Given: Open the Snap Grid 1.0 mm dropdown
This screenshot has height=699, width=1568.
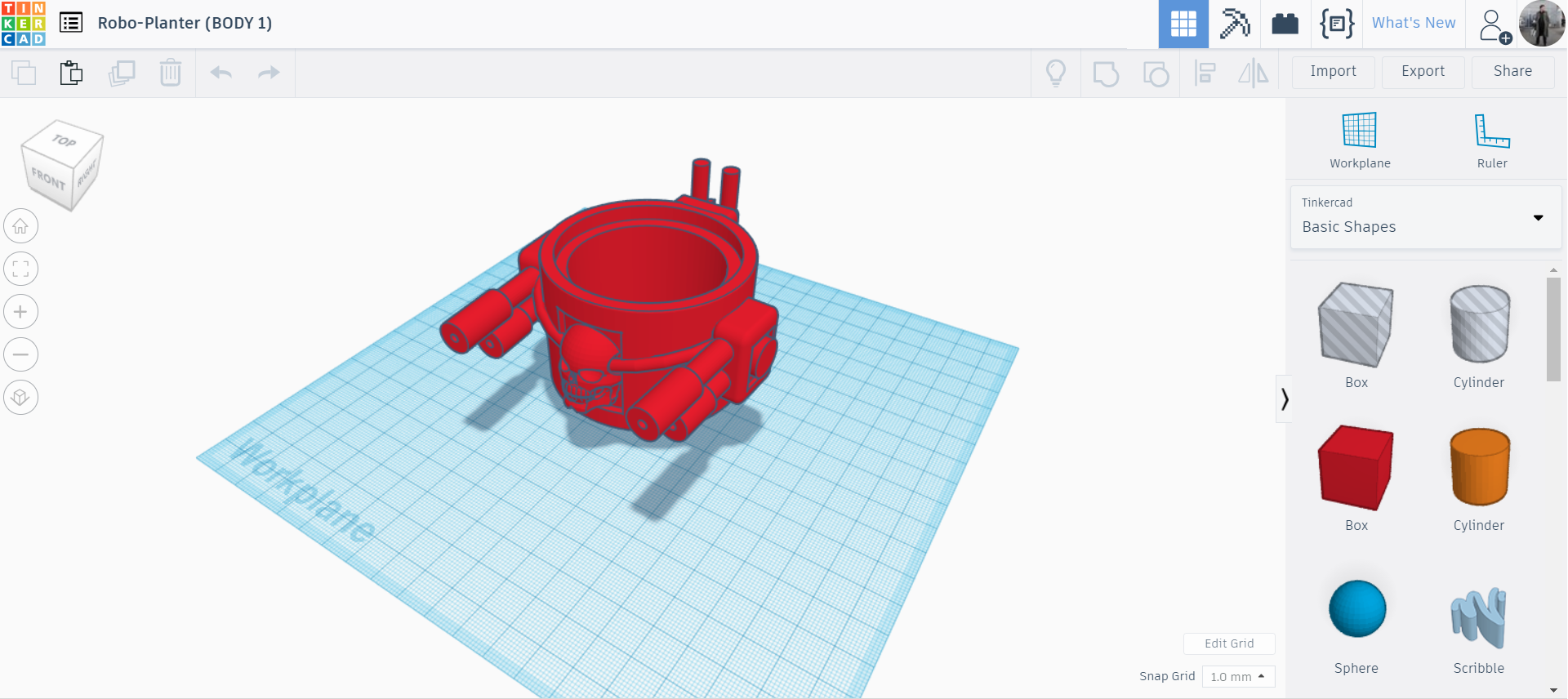Looking at the screenshot, I should pos(1238,677).
